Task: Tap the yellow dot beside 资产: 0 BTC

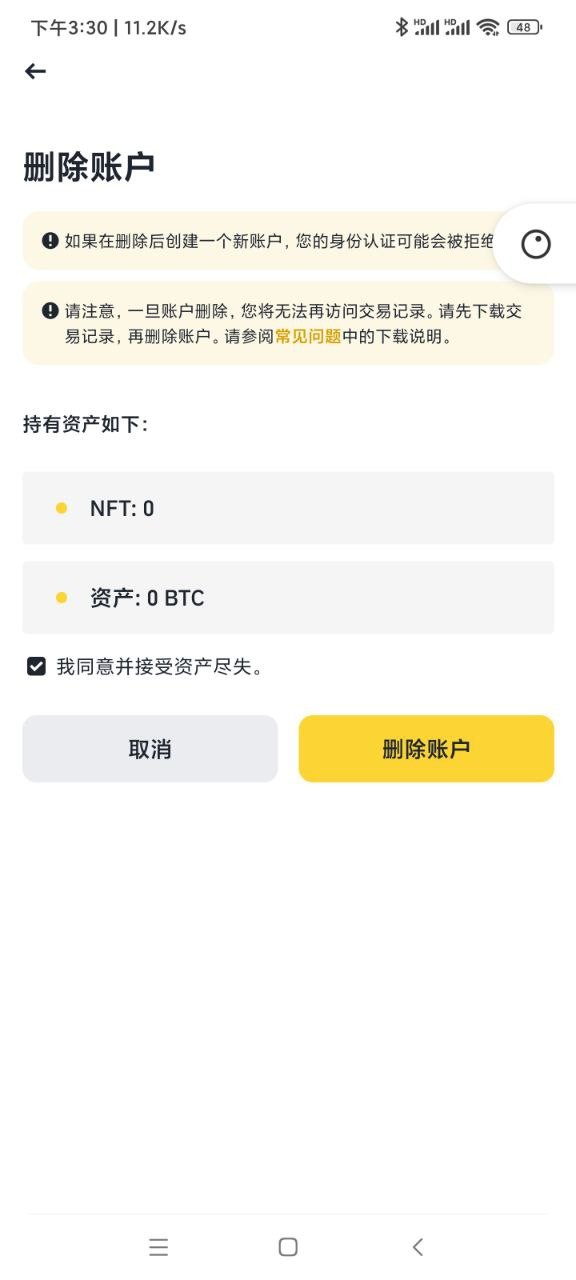Action: point(60,598)
